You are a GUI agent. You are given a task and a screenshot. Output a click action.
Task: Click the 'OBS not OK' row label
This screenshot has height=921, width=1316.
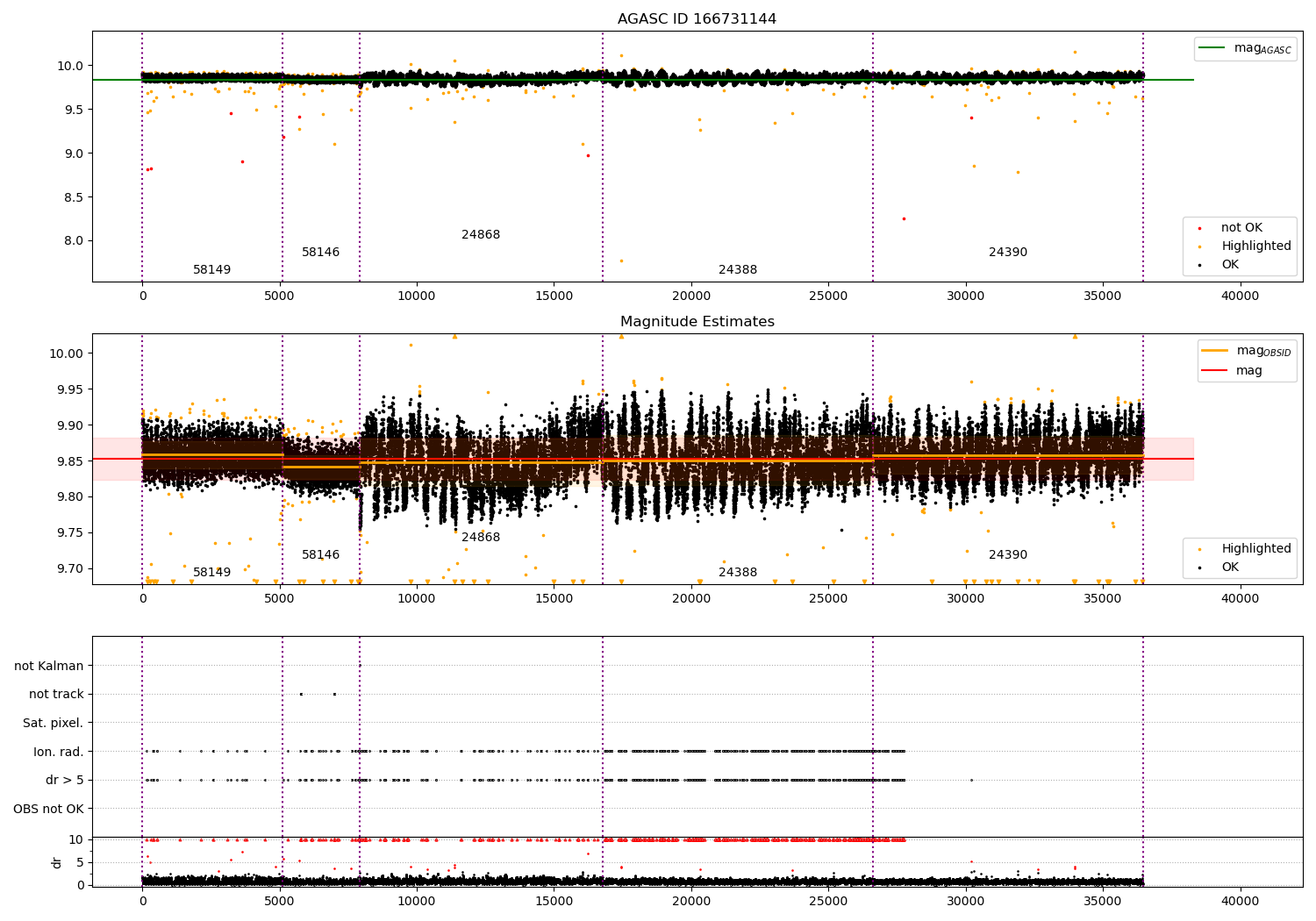coord(49,809)
